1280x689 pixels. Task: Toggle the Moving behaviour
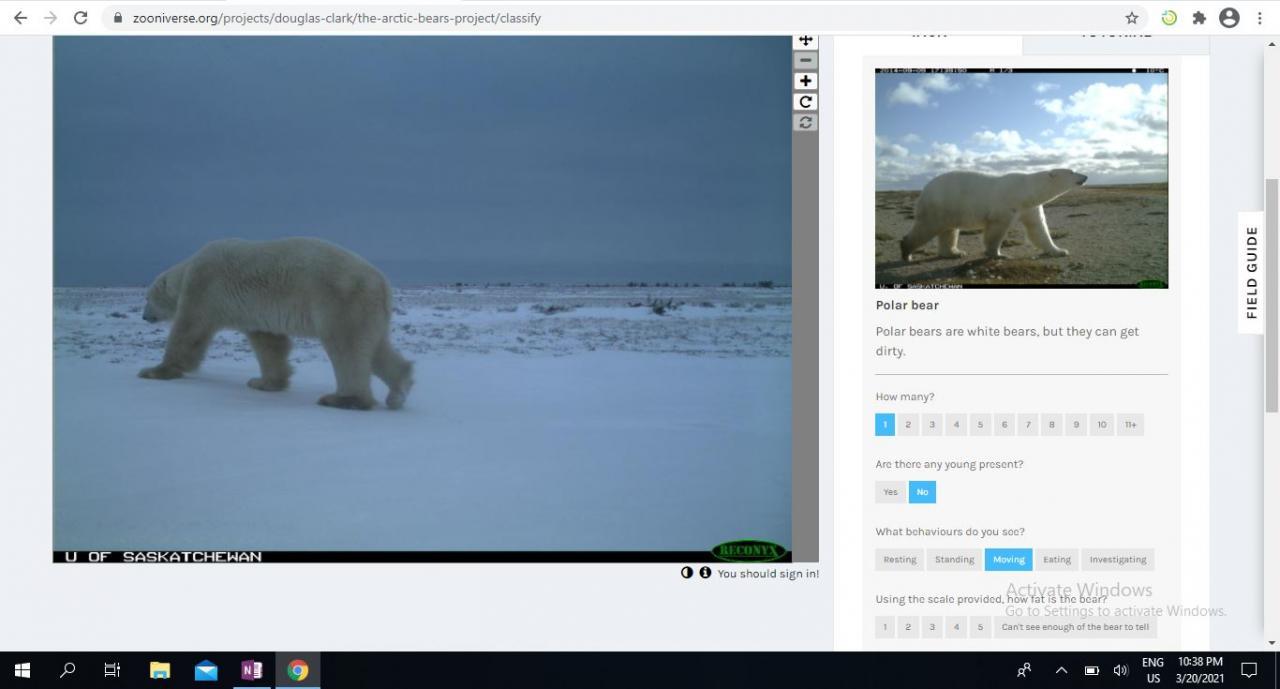click(x=1008, y=560)
